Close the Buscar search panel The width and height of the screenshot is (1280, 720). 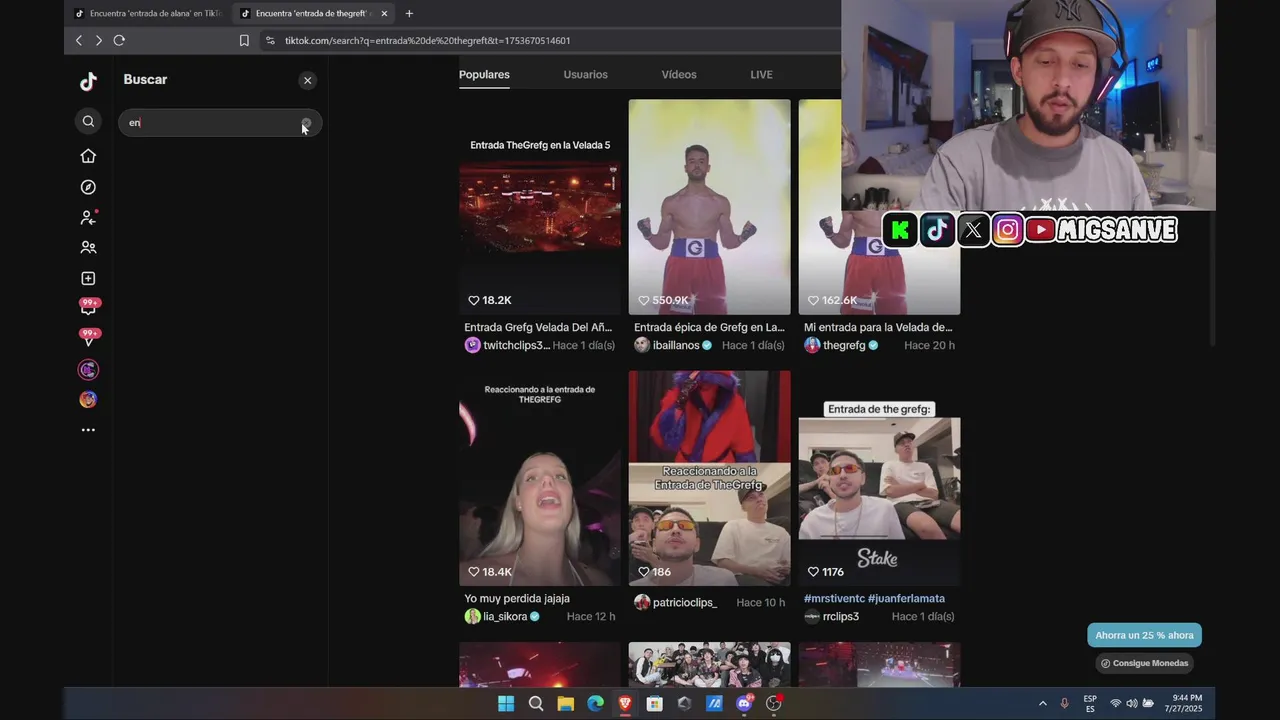pos(307,80)
